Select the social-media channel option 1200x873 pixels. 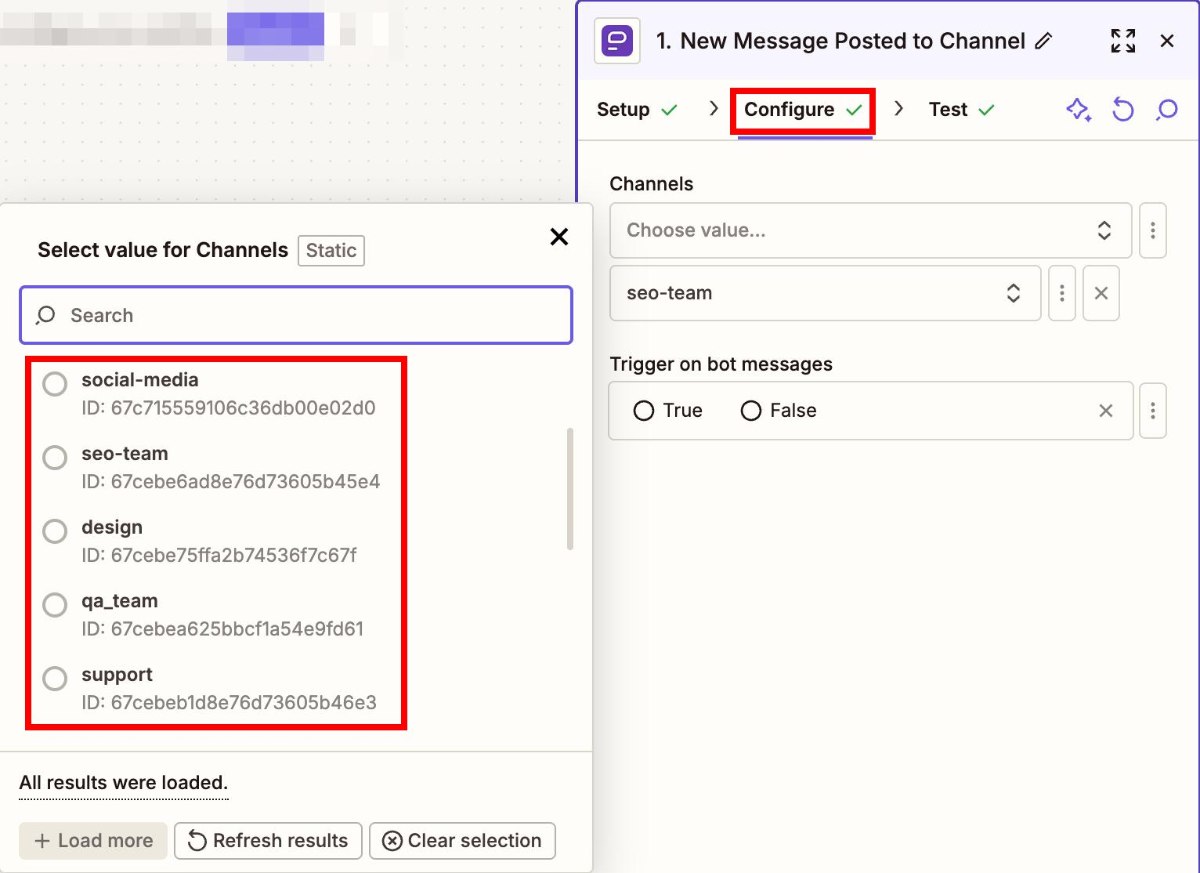(x=55, y=384)
